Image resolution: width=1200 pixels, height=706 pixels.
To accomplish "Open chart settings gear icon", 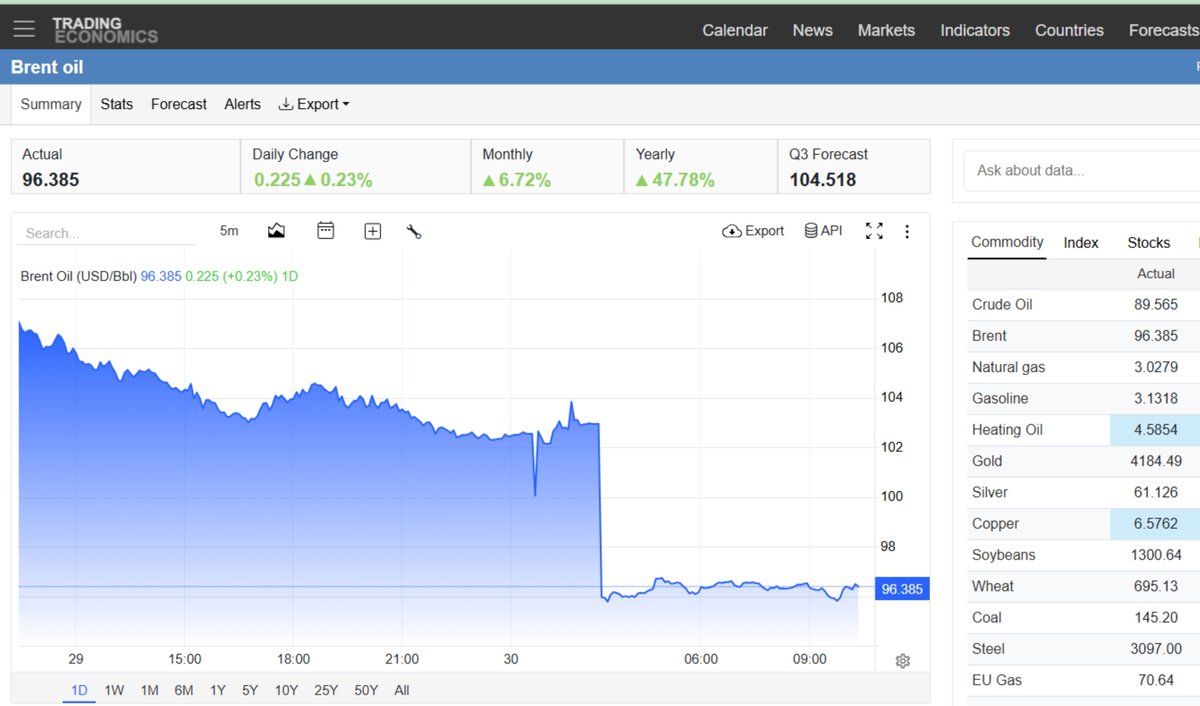I will pyautogui.click(x=903, y=661).
